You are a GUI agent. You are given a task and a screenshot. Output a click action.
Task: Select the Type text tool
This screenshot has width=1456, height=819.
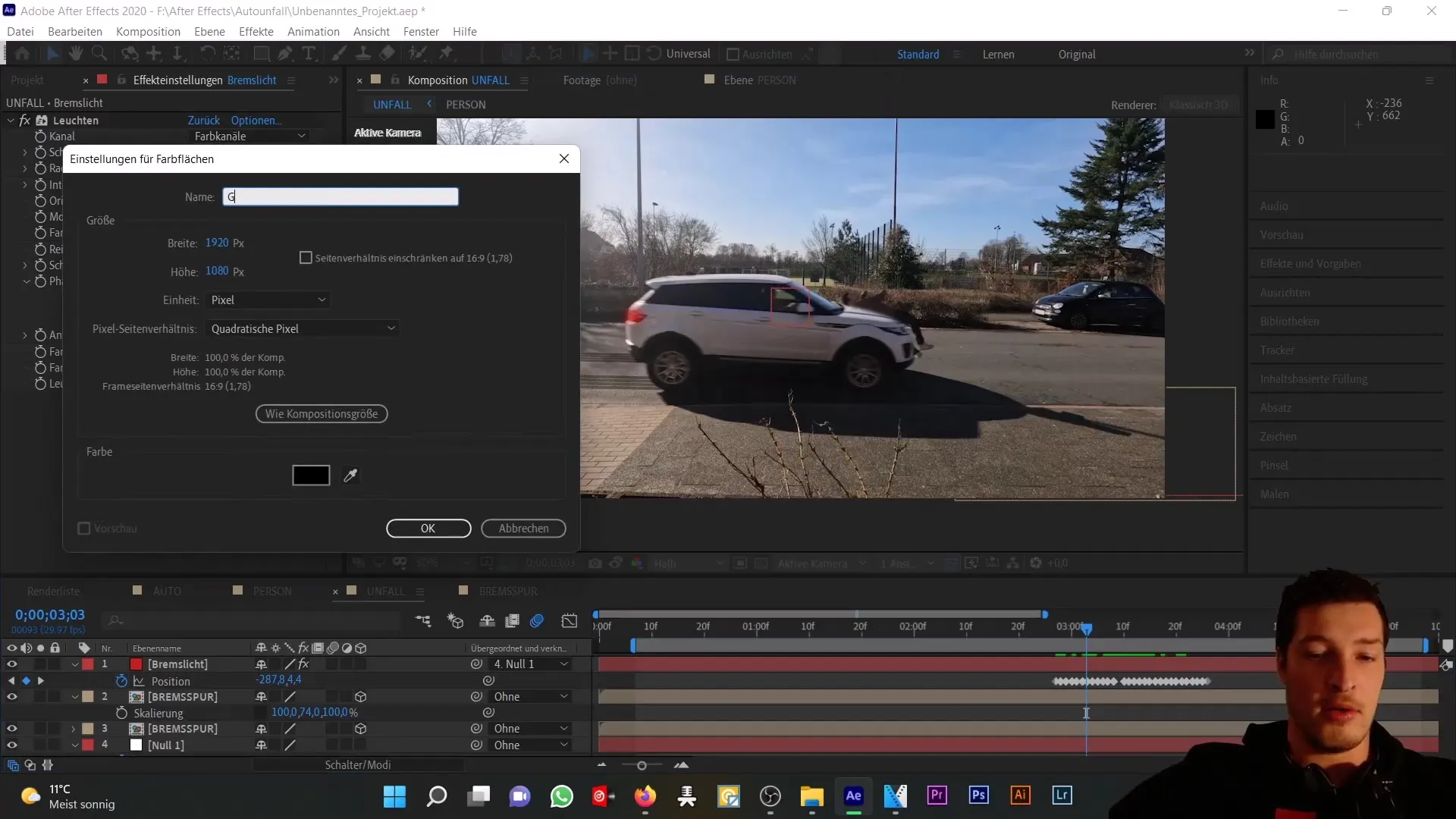(309, 54)
